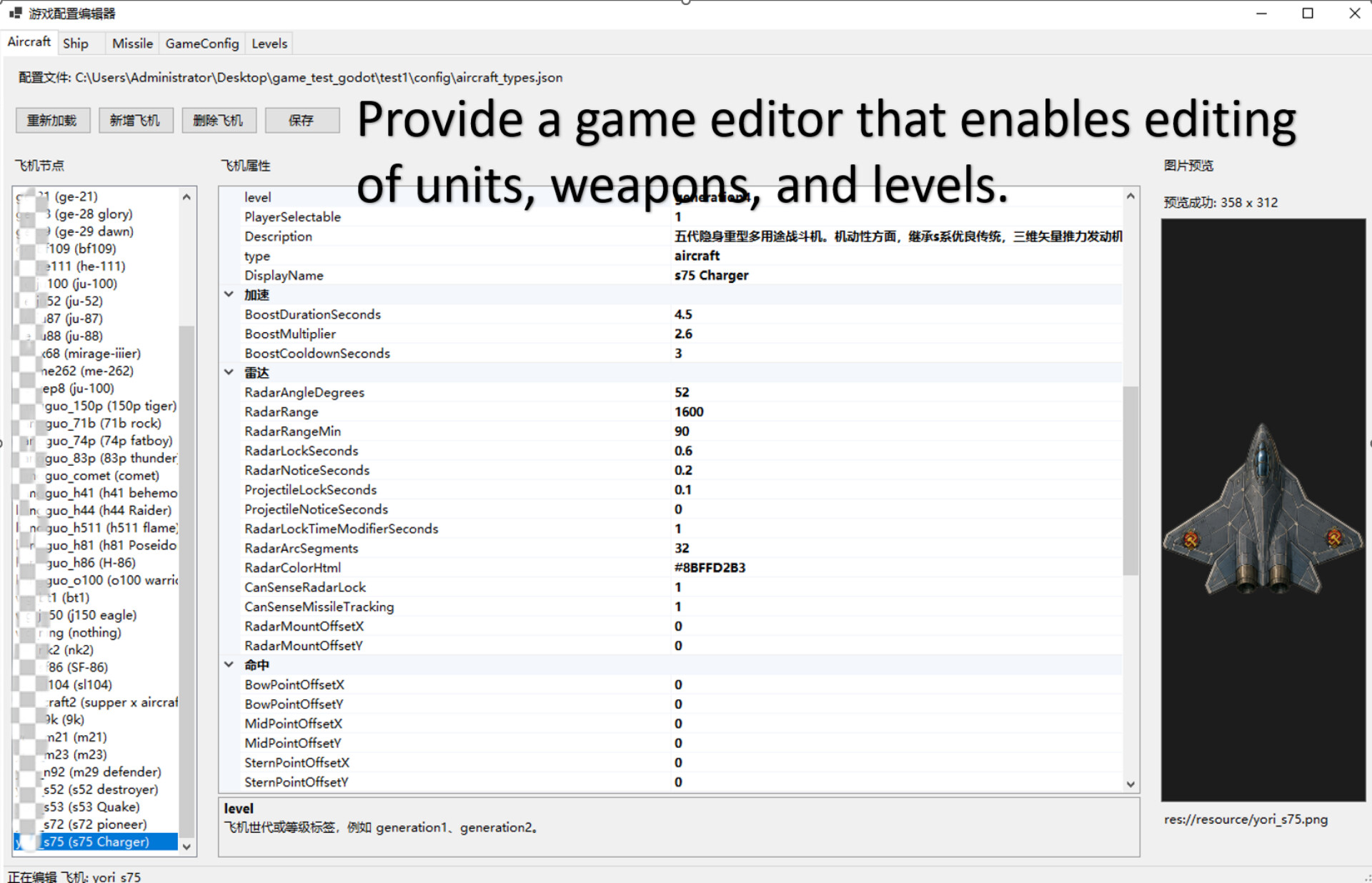Click scroll-down arrow of aircraft list
The image size is (1372, 883).
point(187,847)
